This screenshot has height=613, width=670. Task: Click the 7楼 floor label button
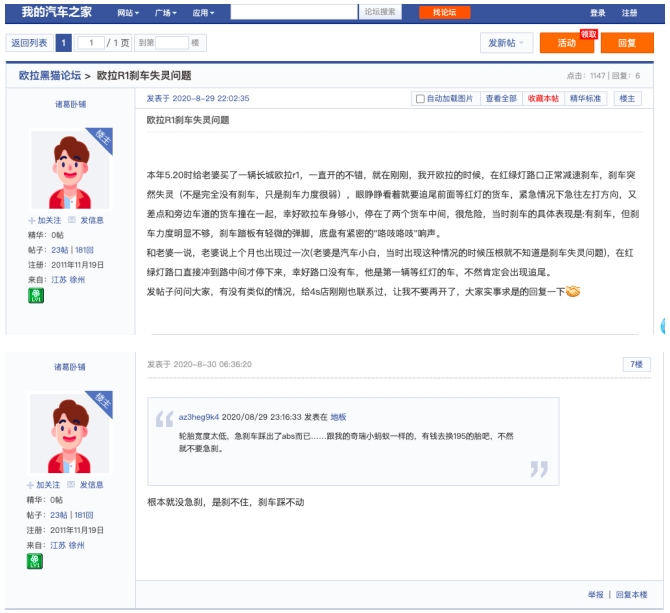(x=636, y=364)
